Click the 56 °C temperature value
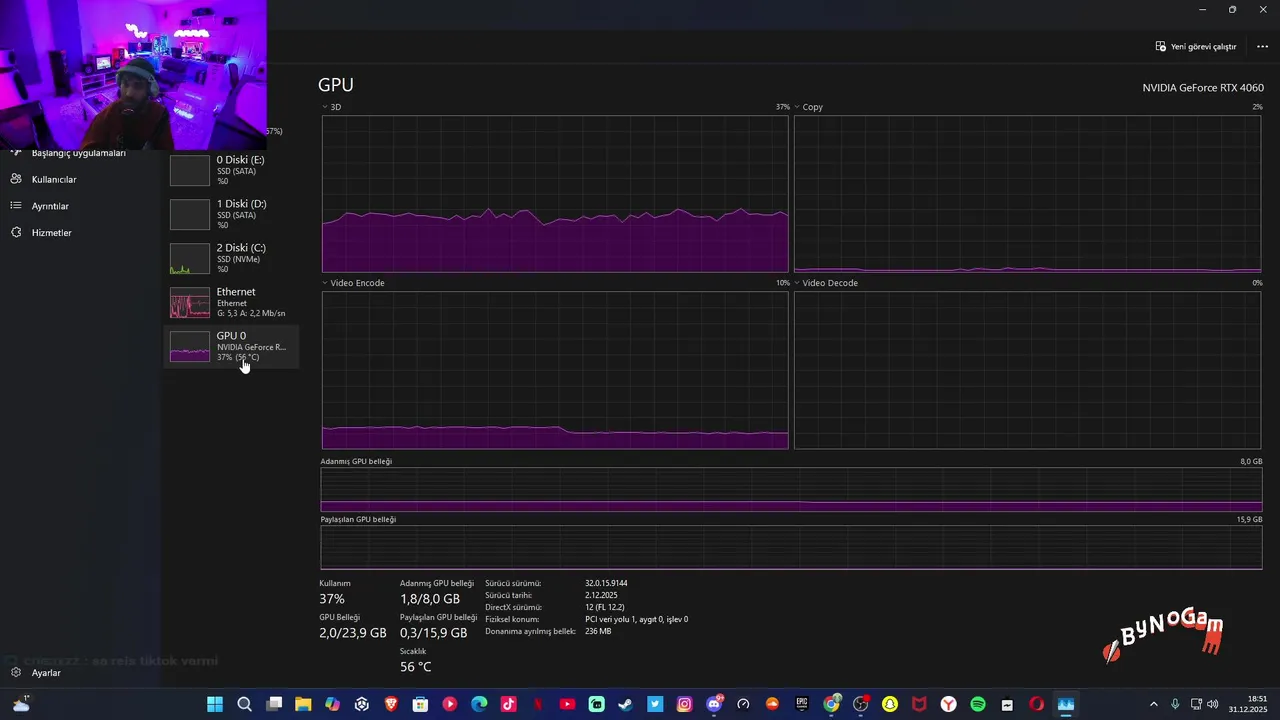The height and width of the screenshot is (720, 1280). pos(415,667)
